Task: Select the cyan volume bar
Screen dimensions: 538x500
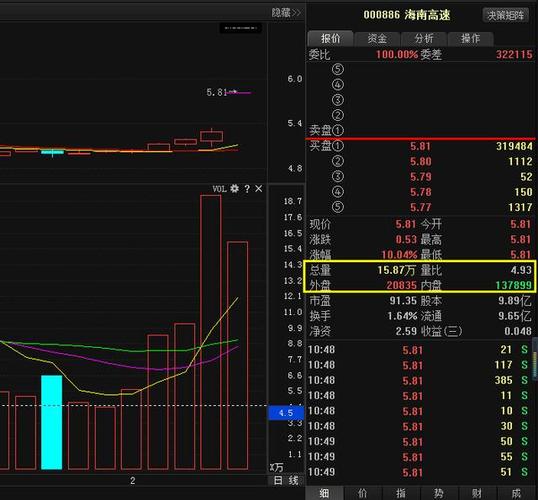Action: (52, 422)
